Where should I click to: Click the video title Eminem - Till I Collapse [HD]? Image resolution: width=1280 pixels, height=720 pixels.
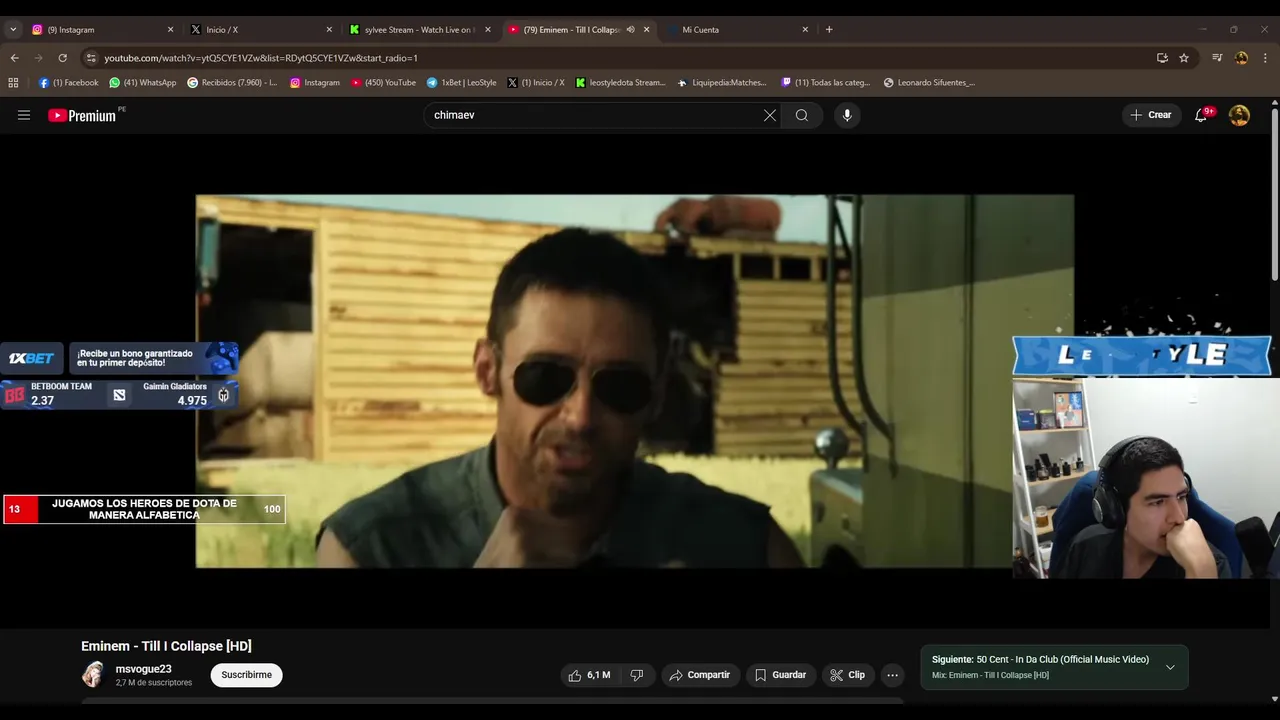coord(166,646)
